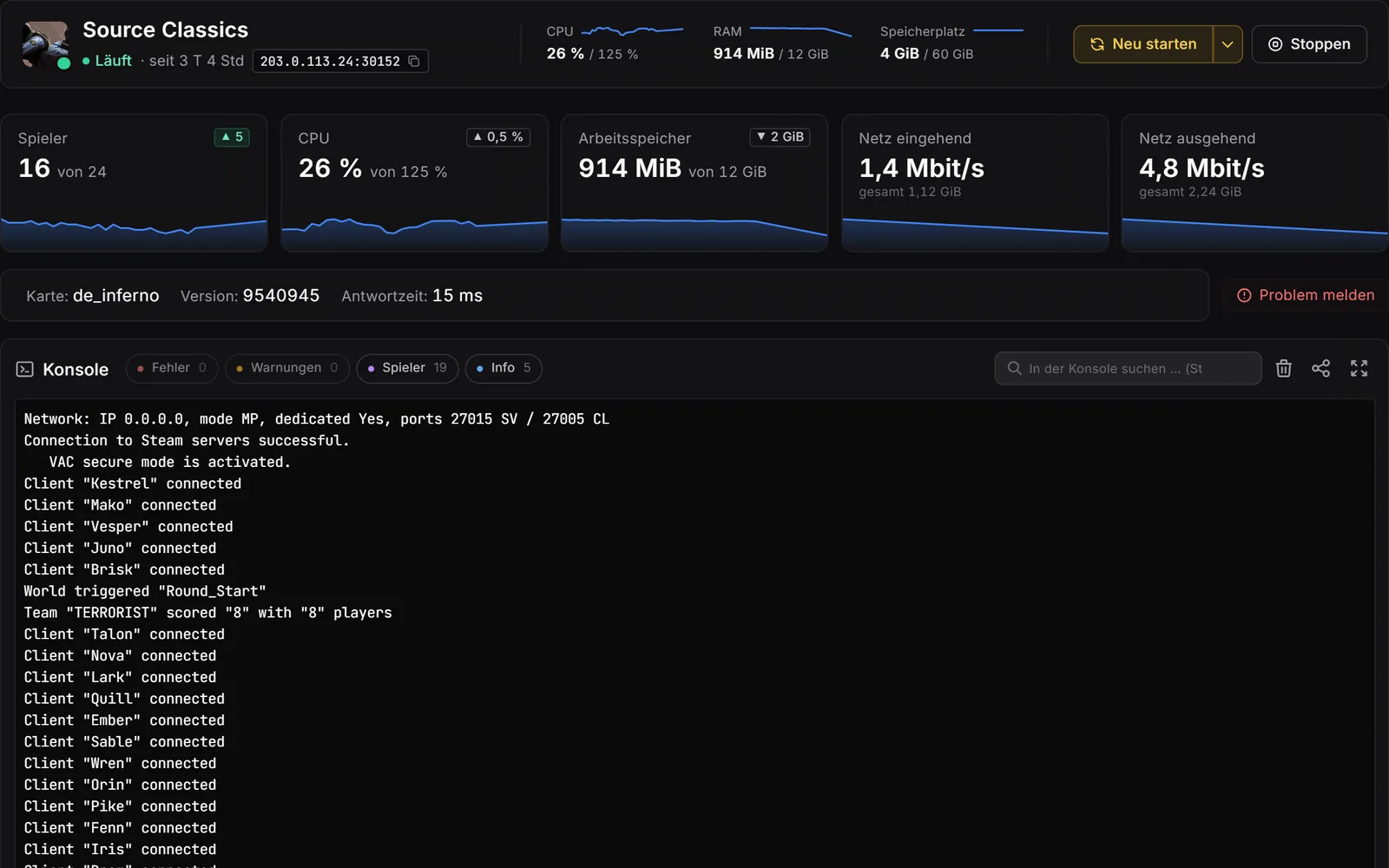Click the Spieler change badge showing 5

[232, 137]
